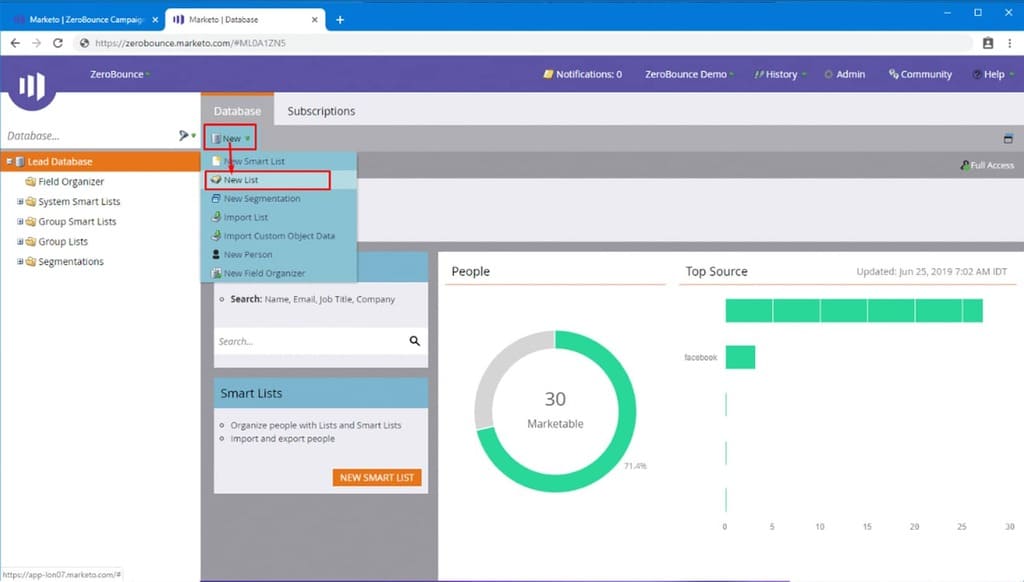1024x582 pixels.
Task: Collapse the Lead Database tree node
Action: click(x=9, y=161)
